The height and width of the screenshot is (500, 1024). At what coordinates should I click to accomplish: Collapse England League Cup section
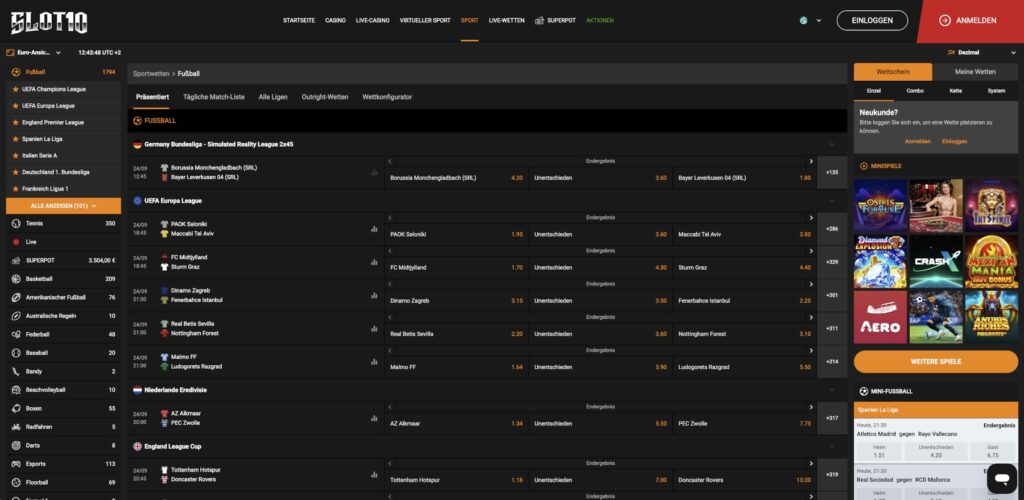click(x=832, y=446)
